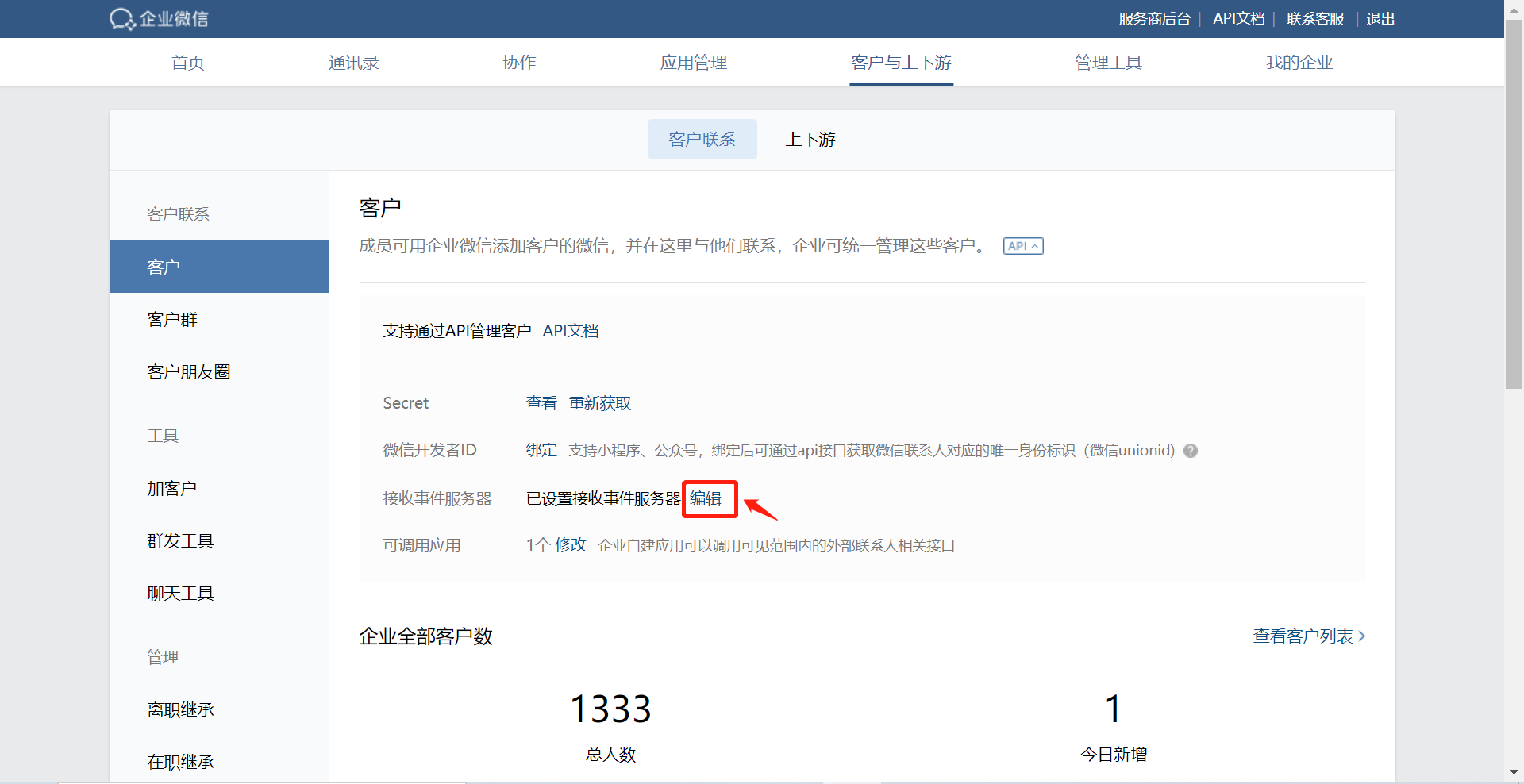Screen dimensions: 1524x784
Task: Select the 客户与上下游 tab
Action: coord(901,63)
